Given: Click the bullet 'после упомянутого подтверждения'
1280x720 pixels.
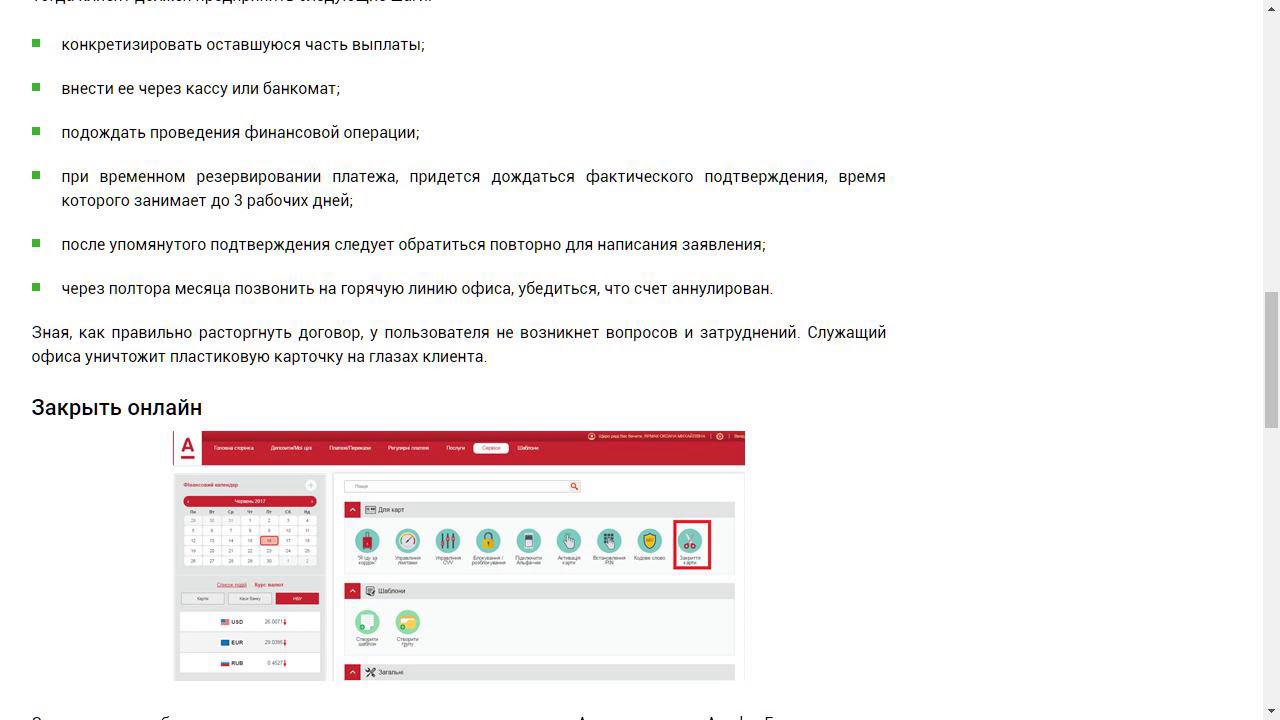Looking at the screenshot, I should coord(414,245).
